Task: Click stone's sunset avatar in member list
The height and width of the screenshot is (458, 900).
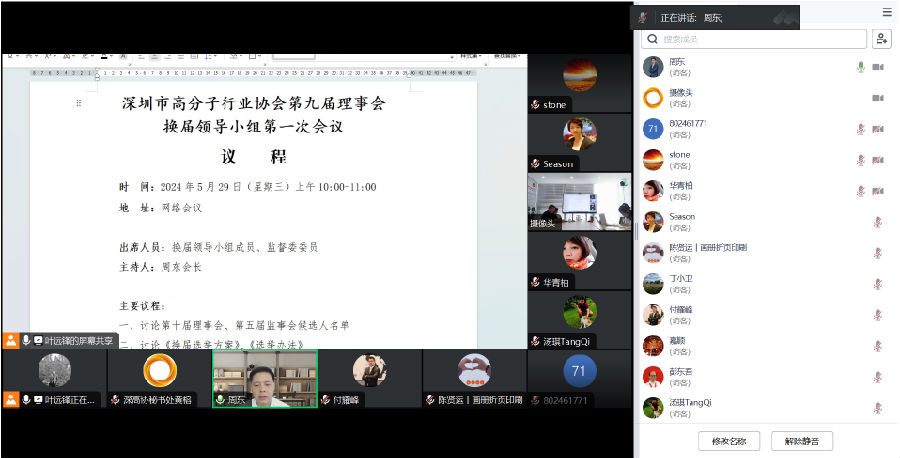Action: pyautogui.click(x=653, y=160)
